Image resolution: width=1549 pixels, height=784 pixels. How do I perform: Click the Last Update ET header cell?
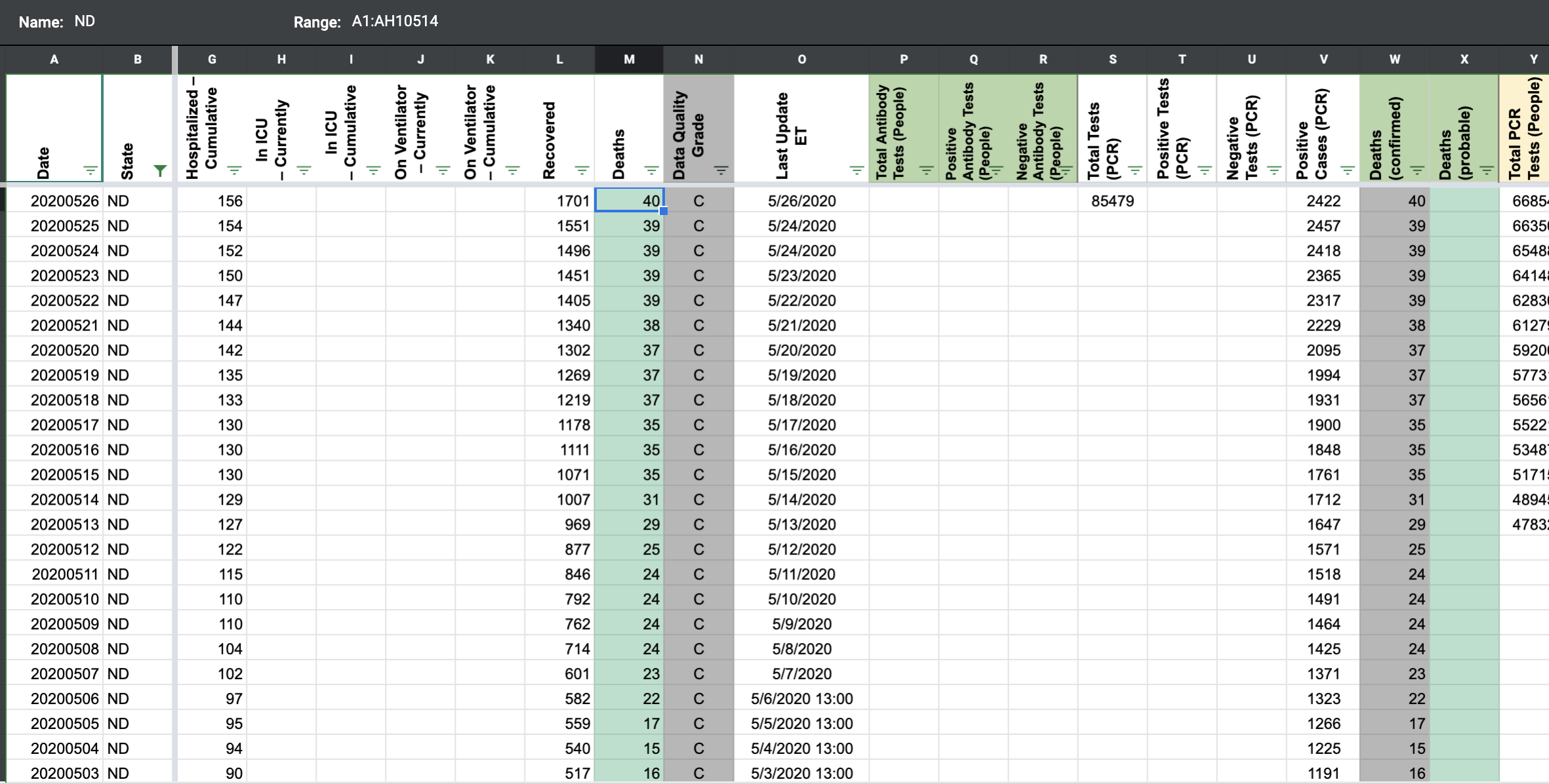[x=801, y=128]
